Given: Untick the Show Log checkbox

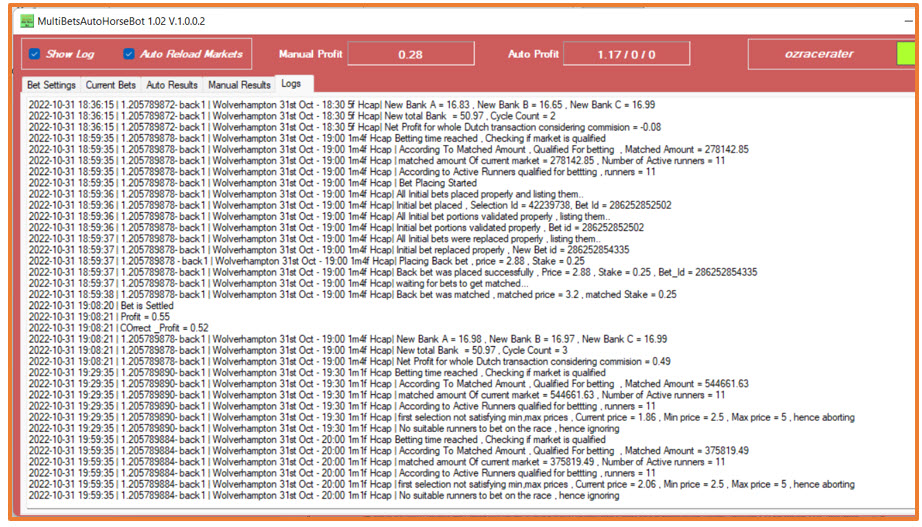Looking at the screenshot, I should 35,54.
